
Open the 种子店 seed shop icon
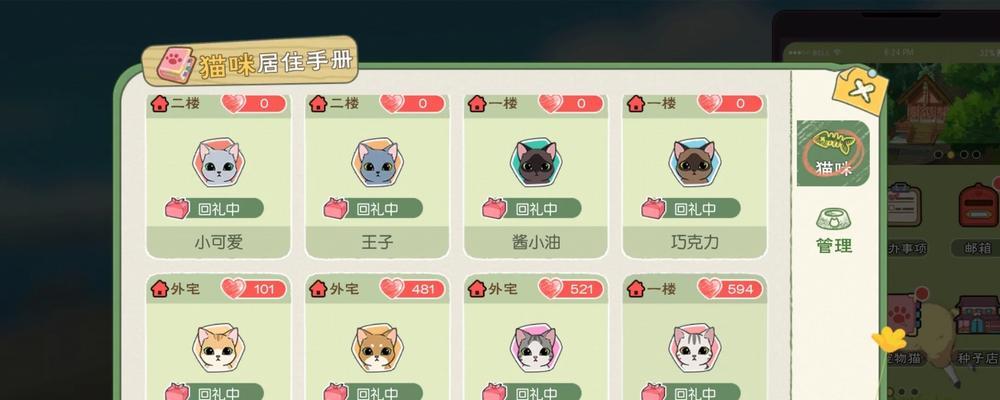coord(978,330)
